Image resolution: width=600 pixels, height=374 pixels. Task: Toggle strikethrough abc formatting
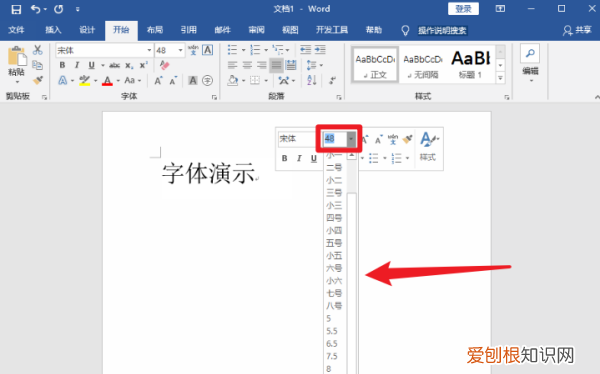(x=114, y=65)
